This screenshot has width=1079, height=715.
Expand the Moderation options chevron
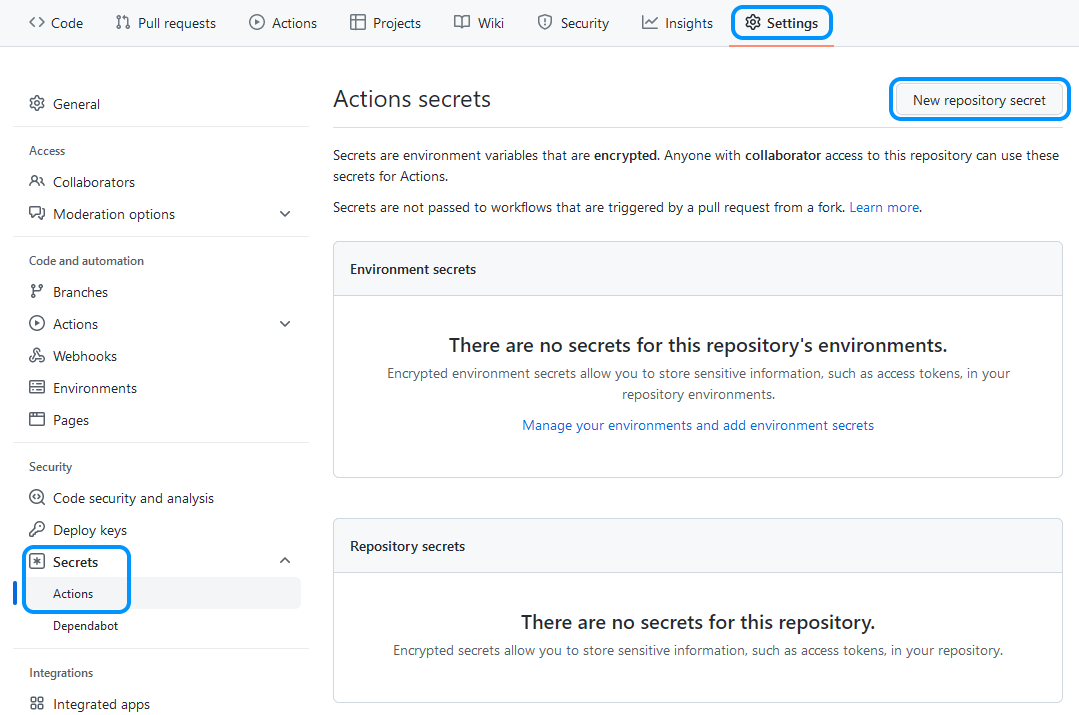(x=285, y=214)
